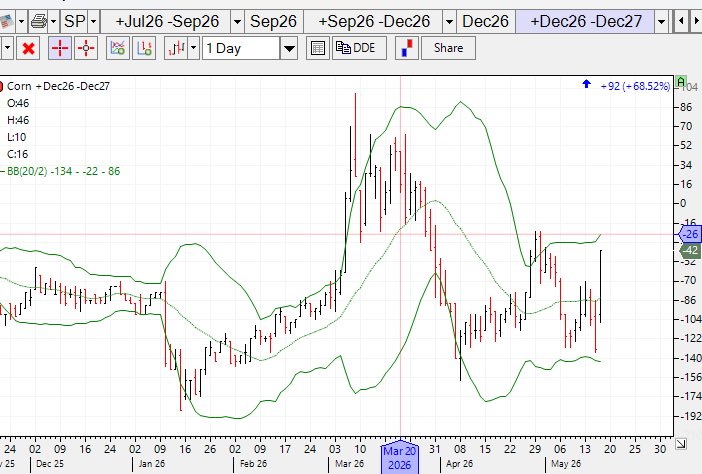Click the BB(20/2) indicator label

click(64, 171)
